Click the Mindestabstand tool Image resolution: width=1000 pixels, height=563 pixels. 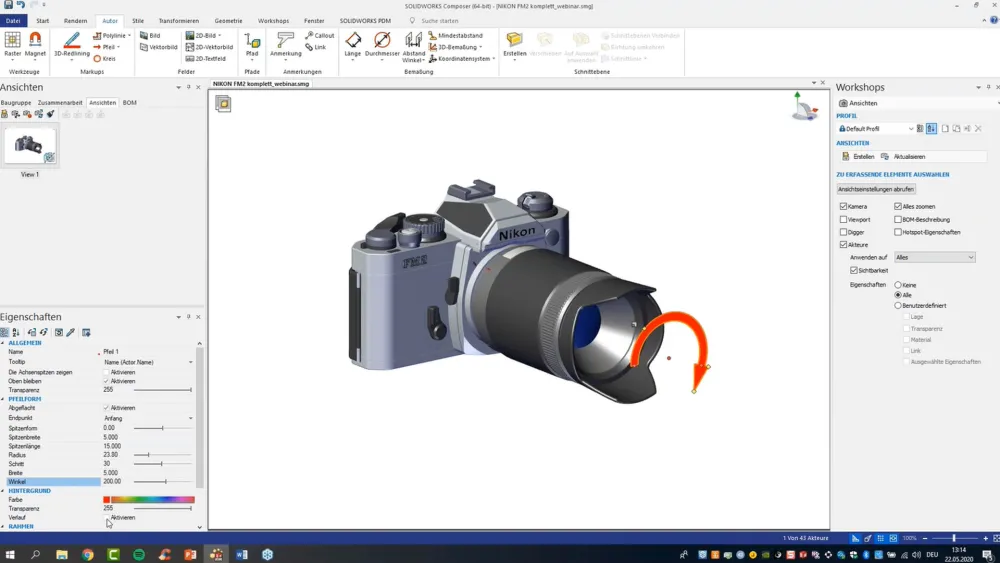click(456, 36)
